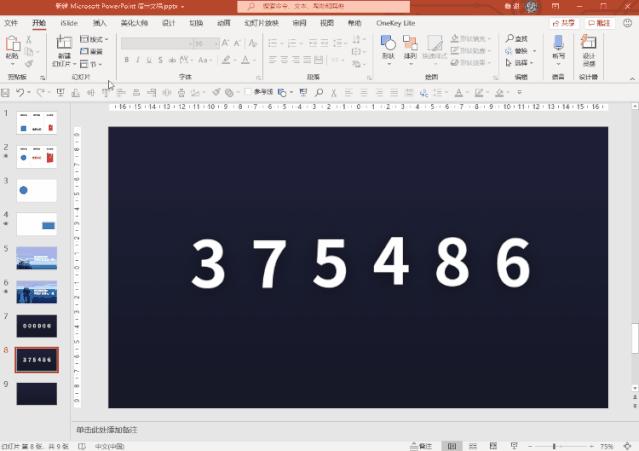639x451 pixels.
Task: Click the zoom in plus button
Action: tap(591, 447)
